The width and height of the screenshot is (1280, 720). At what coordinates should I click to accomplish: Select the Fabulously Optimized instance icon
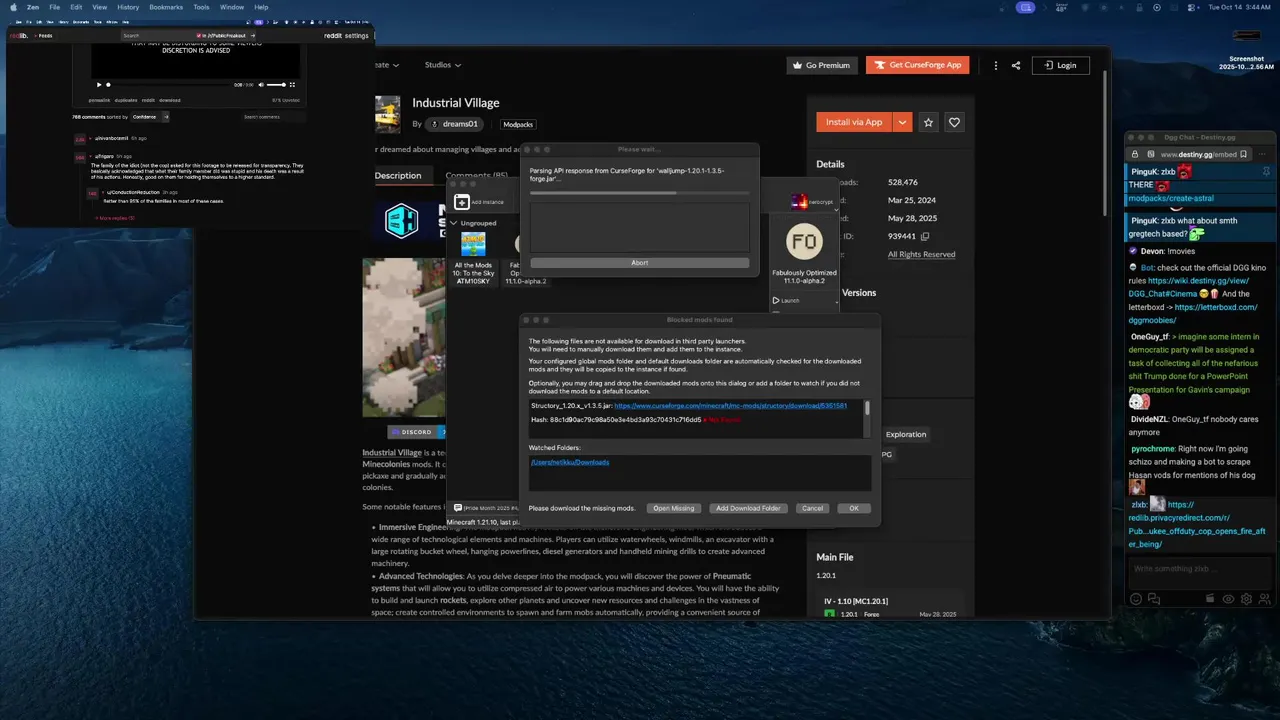(x=804, y=242)
